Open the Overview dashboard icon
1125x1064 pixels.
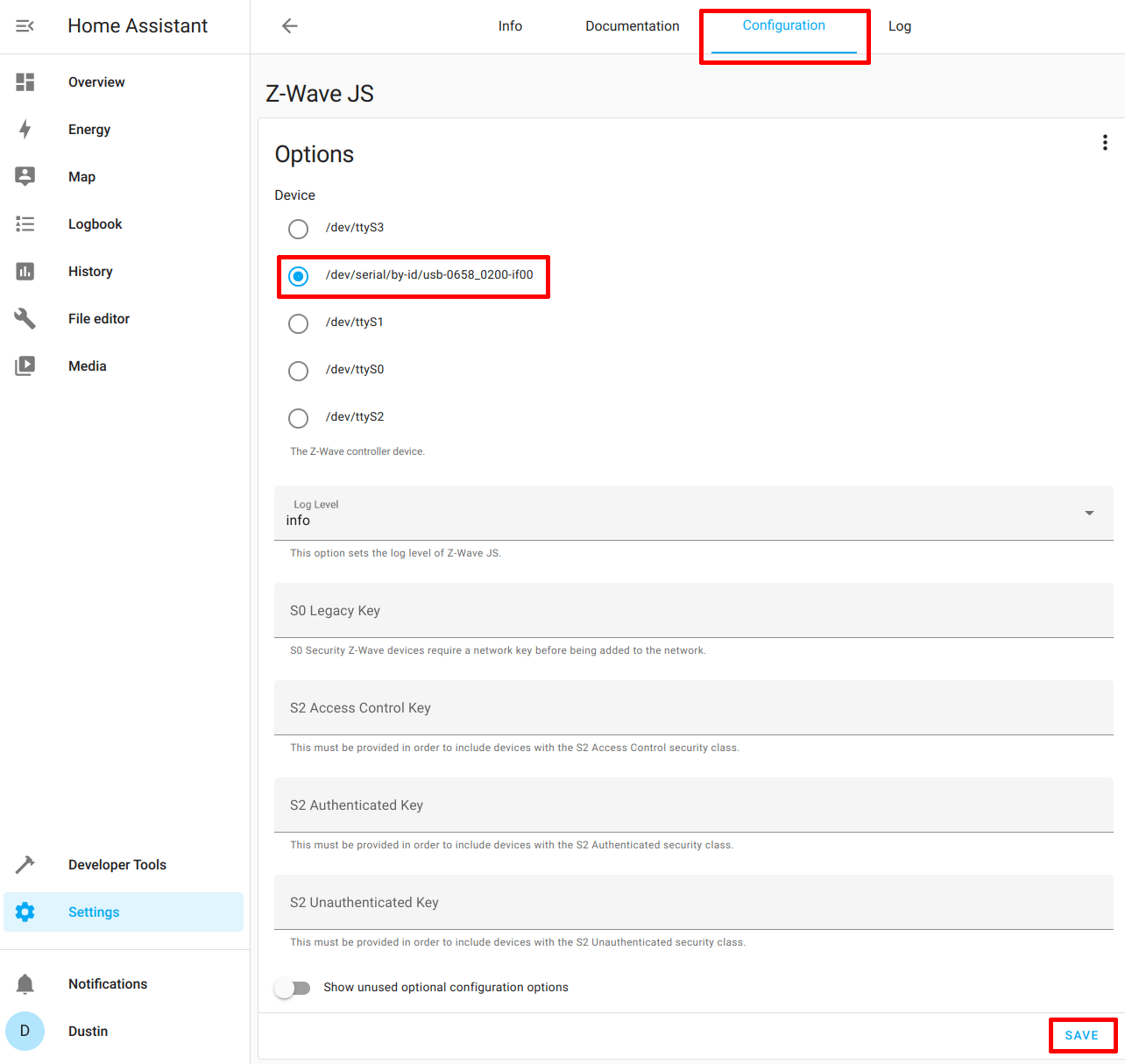[25, 82]
